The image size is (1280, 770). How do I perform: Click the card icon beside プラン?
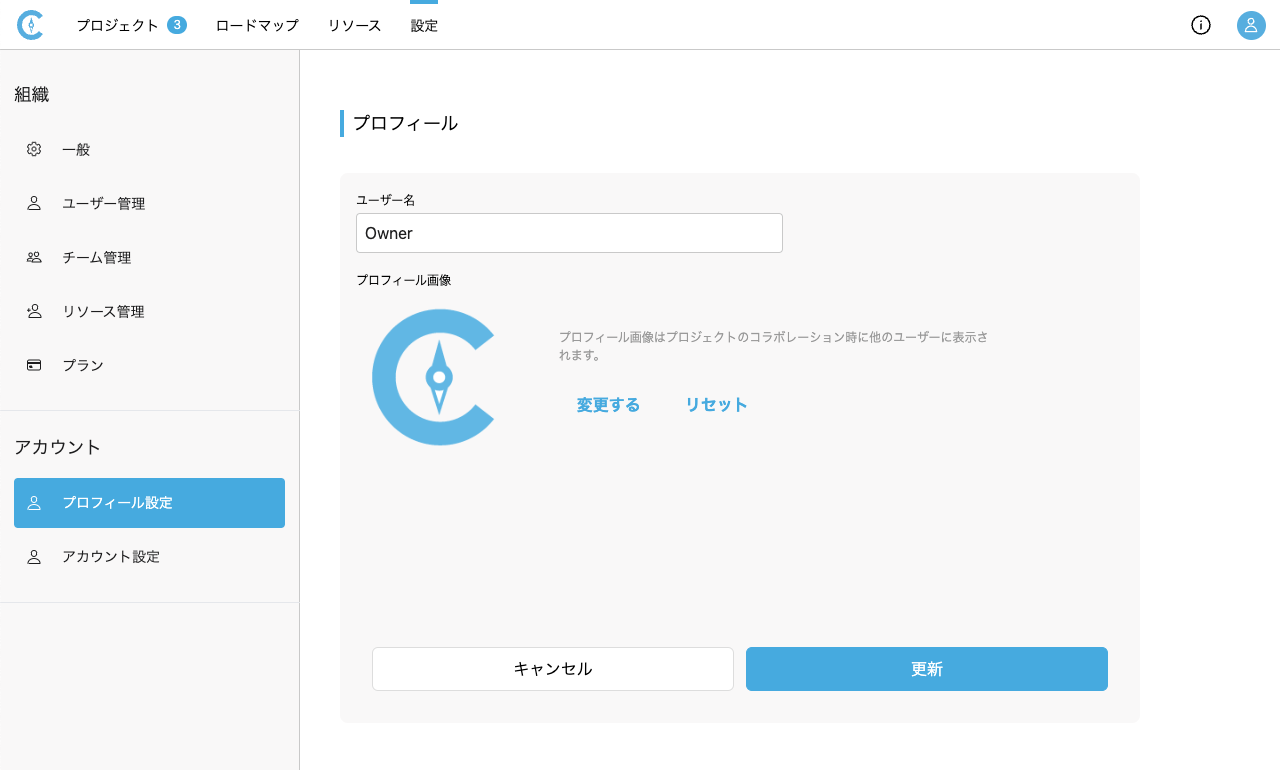pos(34,365)
